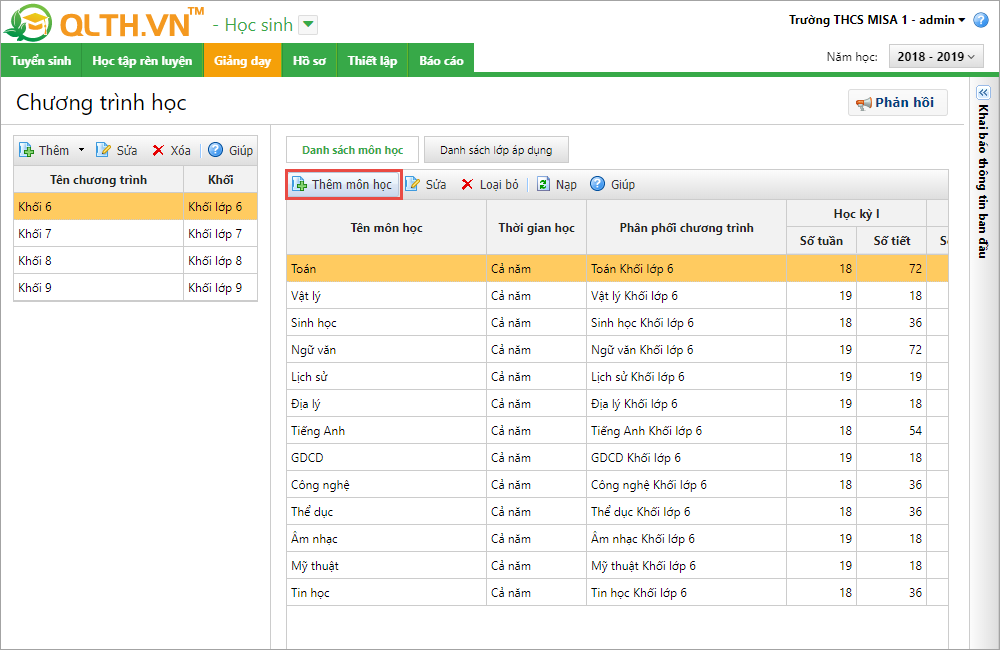
Task: Click the Loại bỏ red X icon
Action: click(x=467, y=185)
